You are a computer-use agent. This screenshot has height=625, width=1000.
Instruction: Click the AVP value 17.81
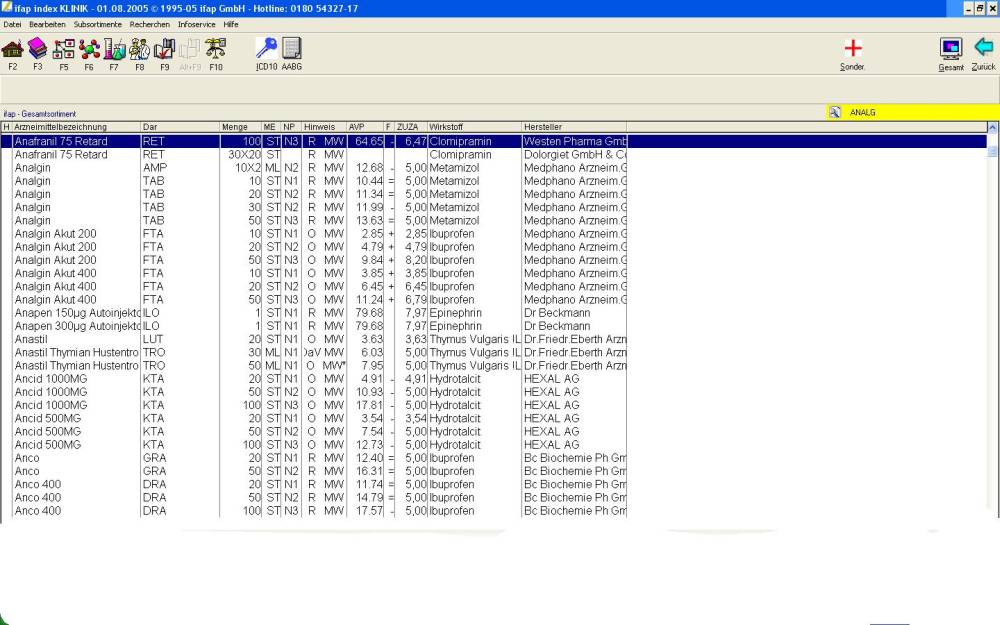pyautogui.click(x=369, y=406)
